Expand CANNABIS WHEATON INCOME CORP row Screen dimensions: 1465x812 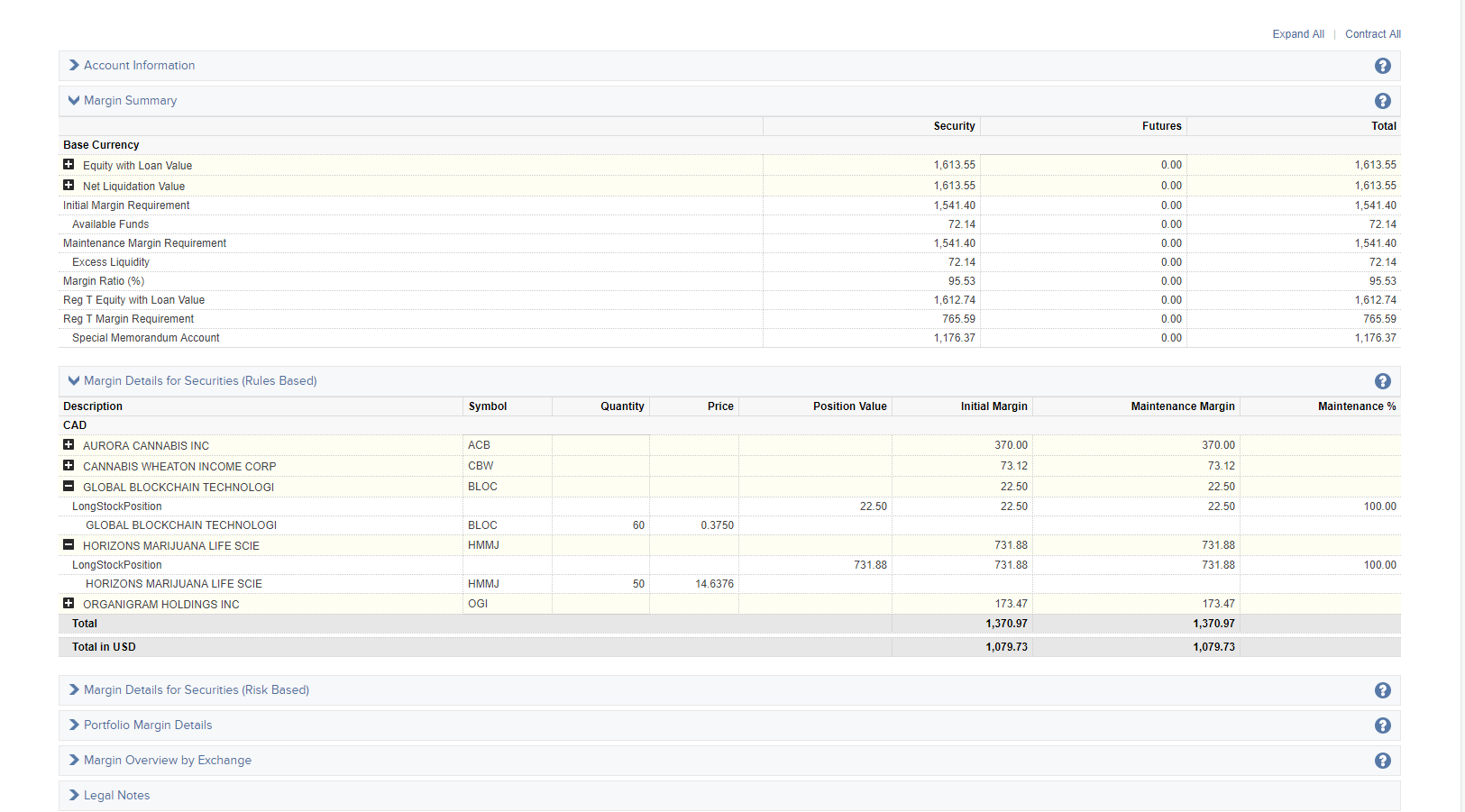click(69, 465)
